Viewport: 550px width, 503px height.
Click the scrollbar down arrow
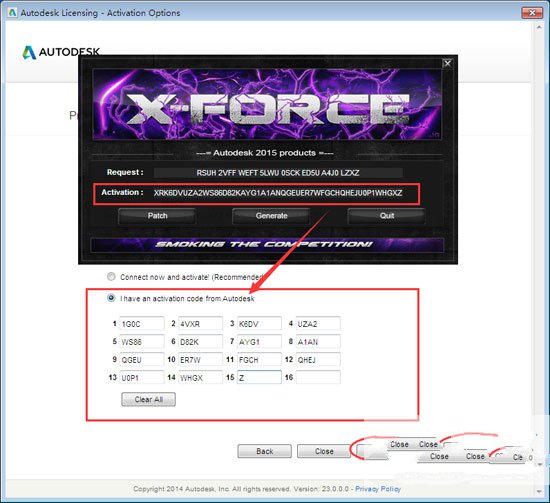pos(539,491)
